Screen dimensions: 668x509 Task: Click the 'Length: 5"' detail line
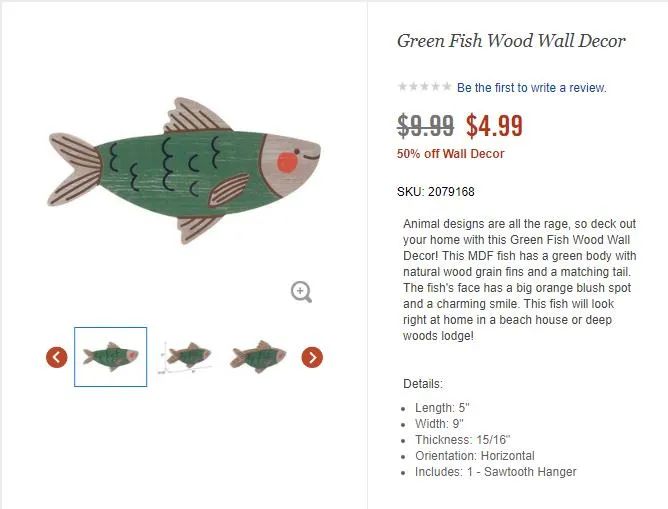point(442,408)
